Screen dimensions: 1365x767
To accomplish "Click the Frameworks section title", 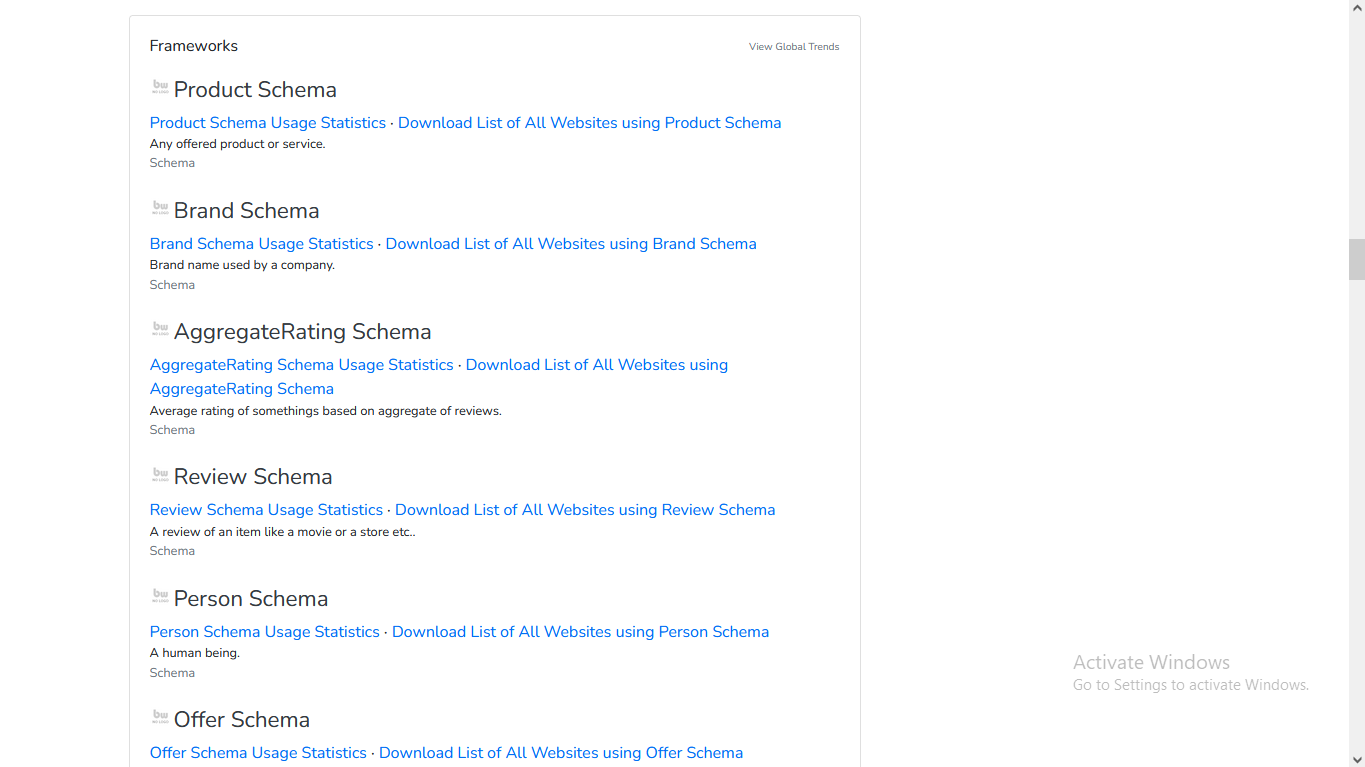I will click(x=194, y=46).
